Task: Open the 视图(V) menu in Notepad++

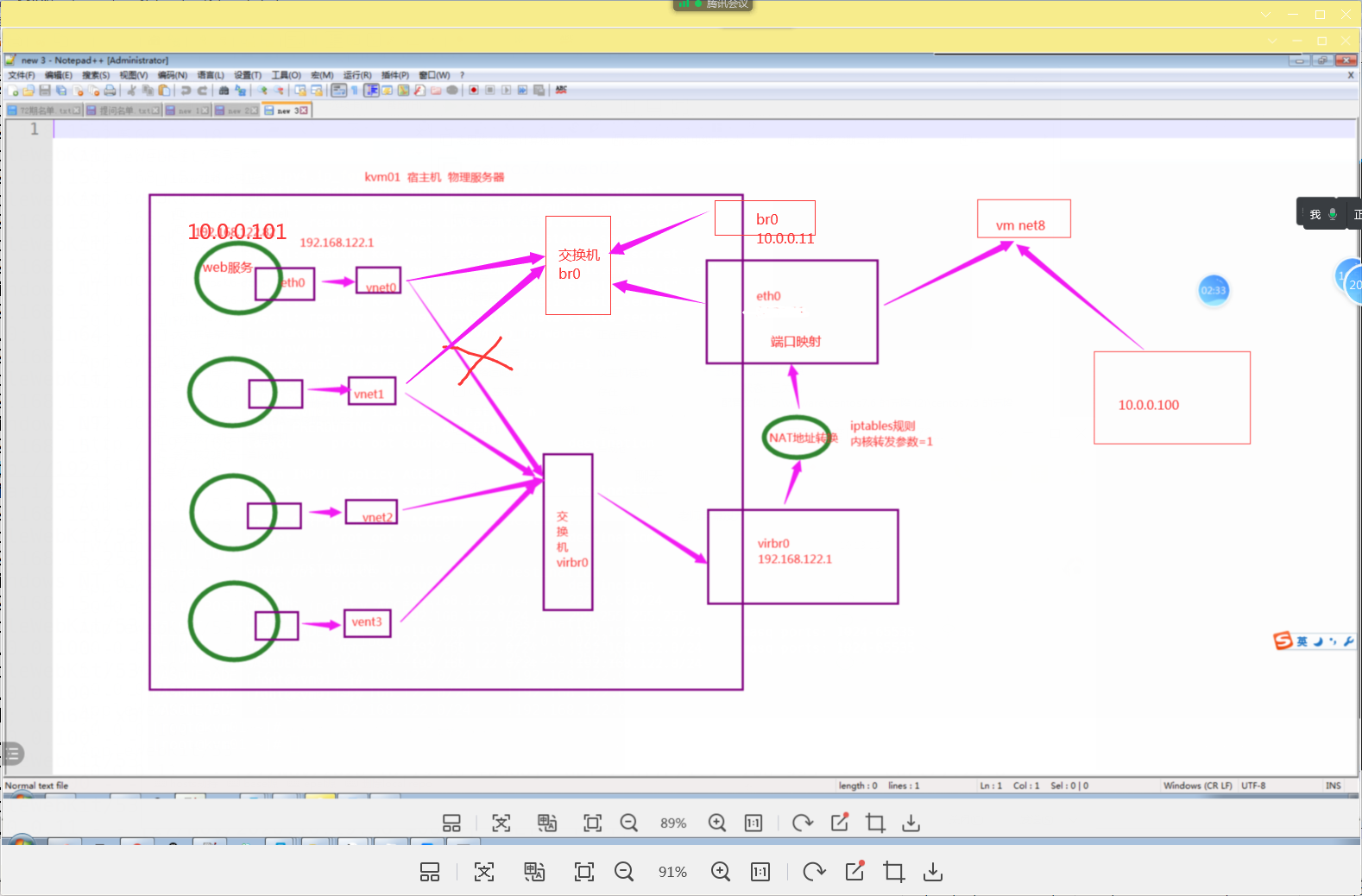Action: point(134,75)
